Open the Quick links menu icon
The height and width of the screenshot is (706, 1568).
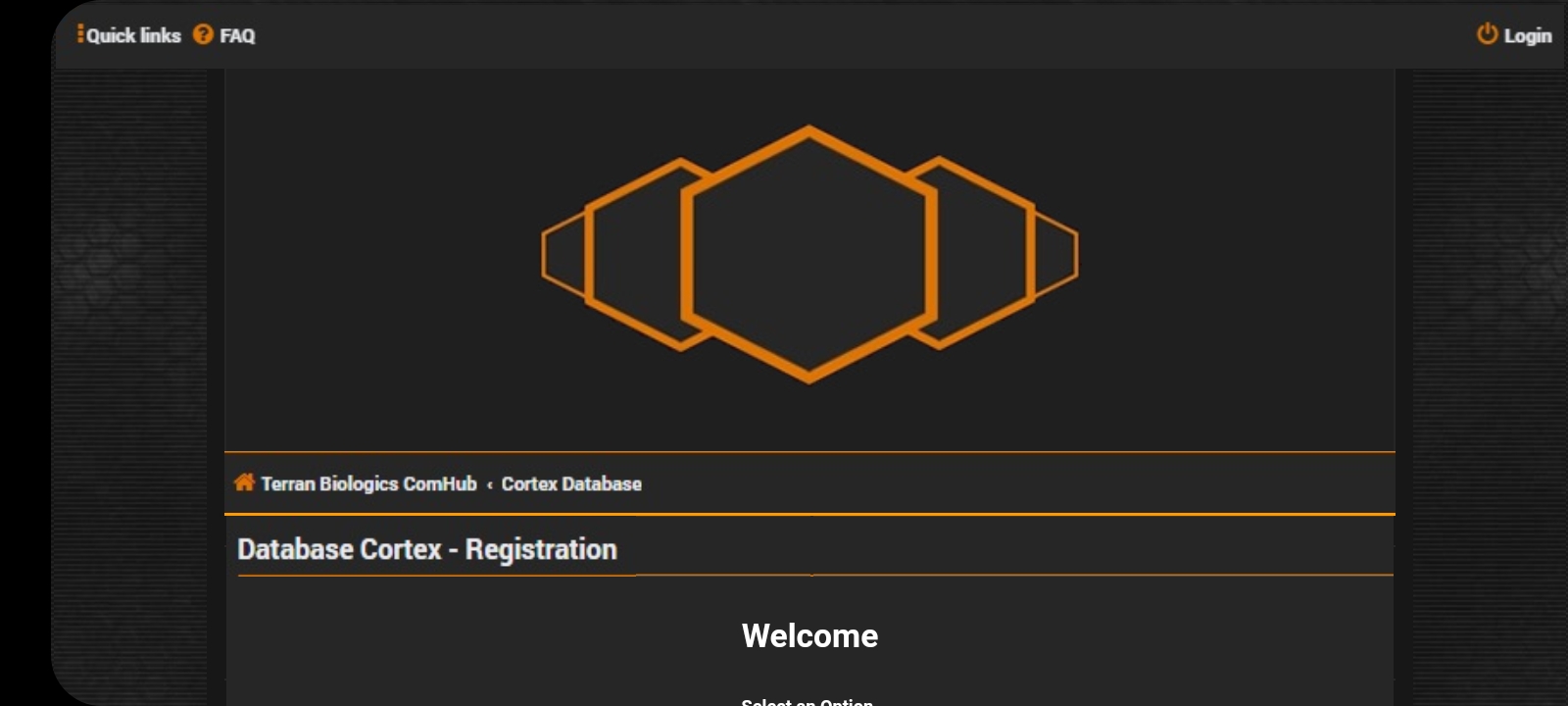pyautogui.click(x=80, y=34)
